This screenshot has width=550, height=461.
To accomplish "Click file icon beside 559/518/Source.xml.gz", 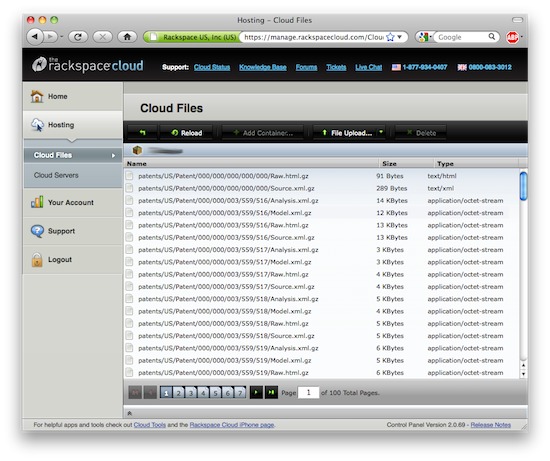I will coord(129,335).
